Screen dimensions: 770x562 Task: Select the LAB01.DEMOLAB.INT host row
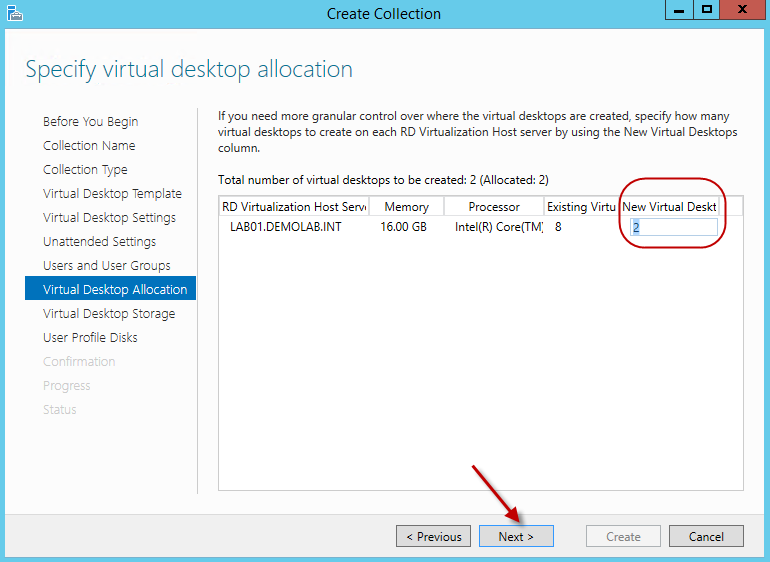[x=287, y=227]
